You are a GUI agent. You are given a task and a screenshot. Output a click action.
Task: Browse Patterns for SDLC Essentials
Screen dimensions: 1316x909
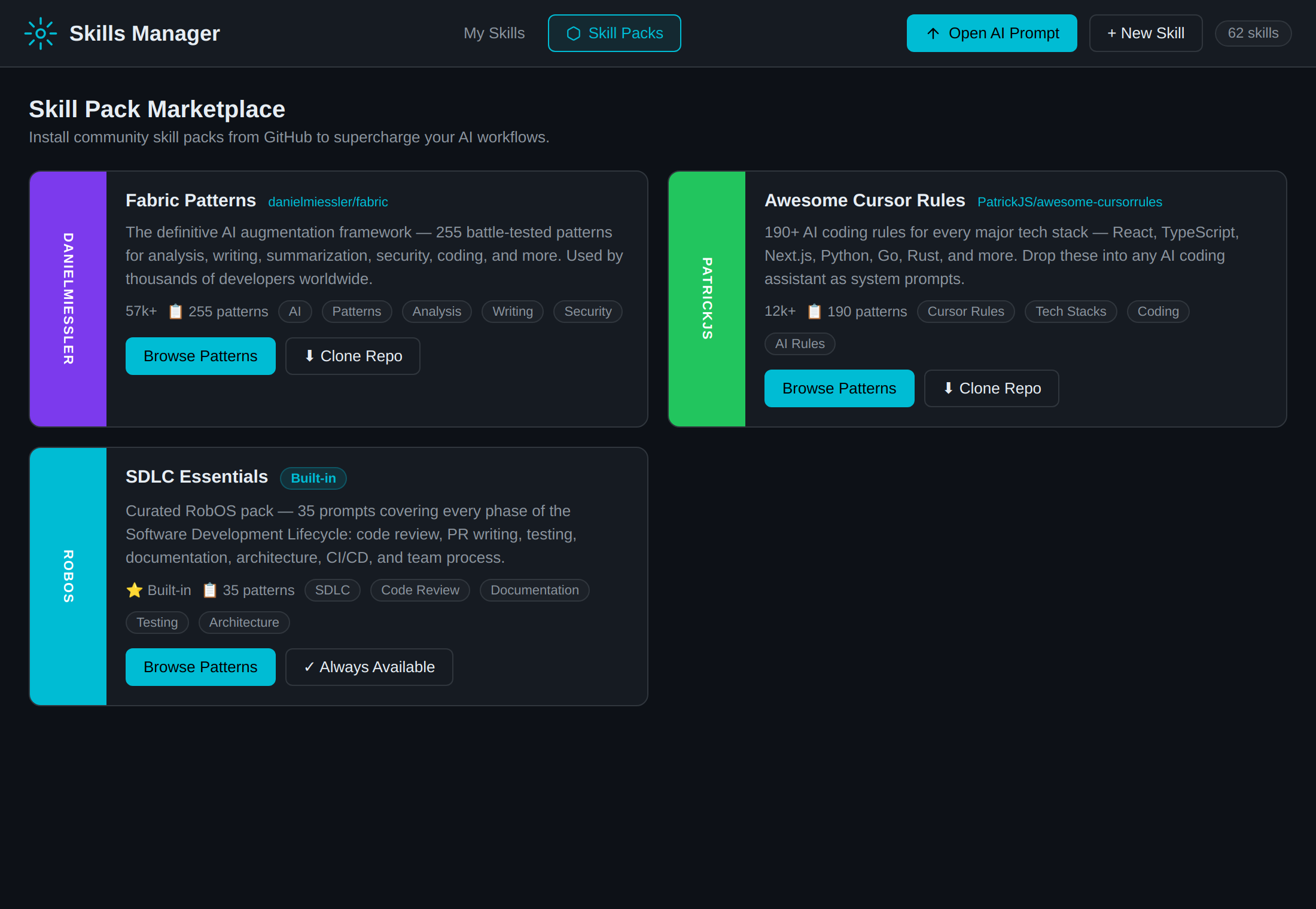(x=200, y=667)
